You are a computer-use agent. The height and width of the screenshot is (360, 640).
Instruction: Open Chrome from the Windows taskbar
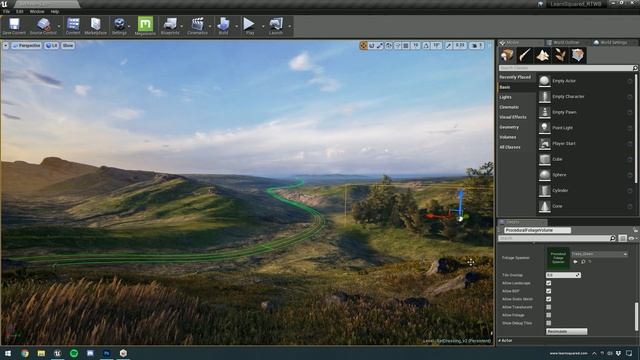[25, 353]
